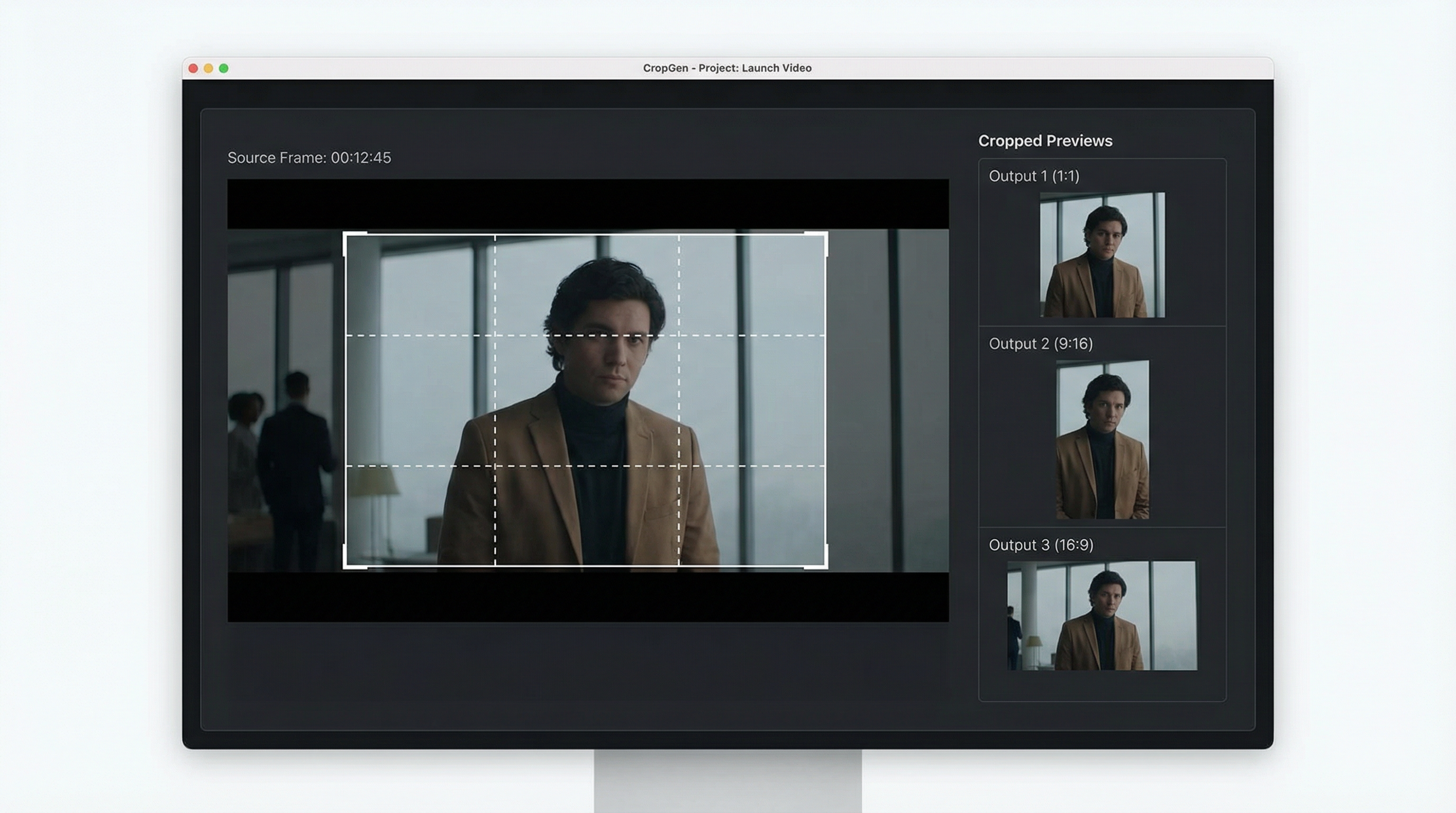Click the bottom-left crop corner handle
This screenshot has height=813, width=1456.
(x=345, y=566)
